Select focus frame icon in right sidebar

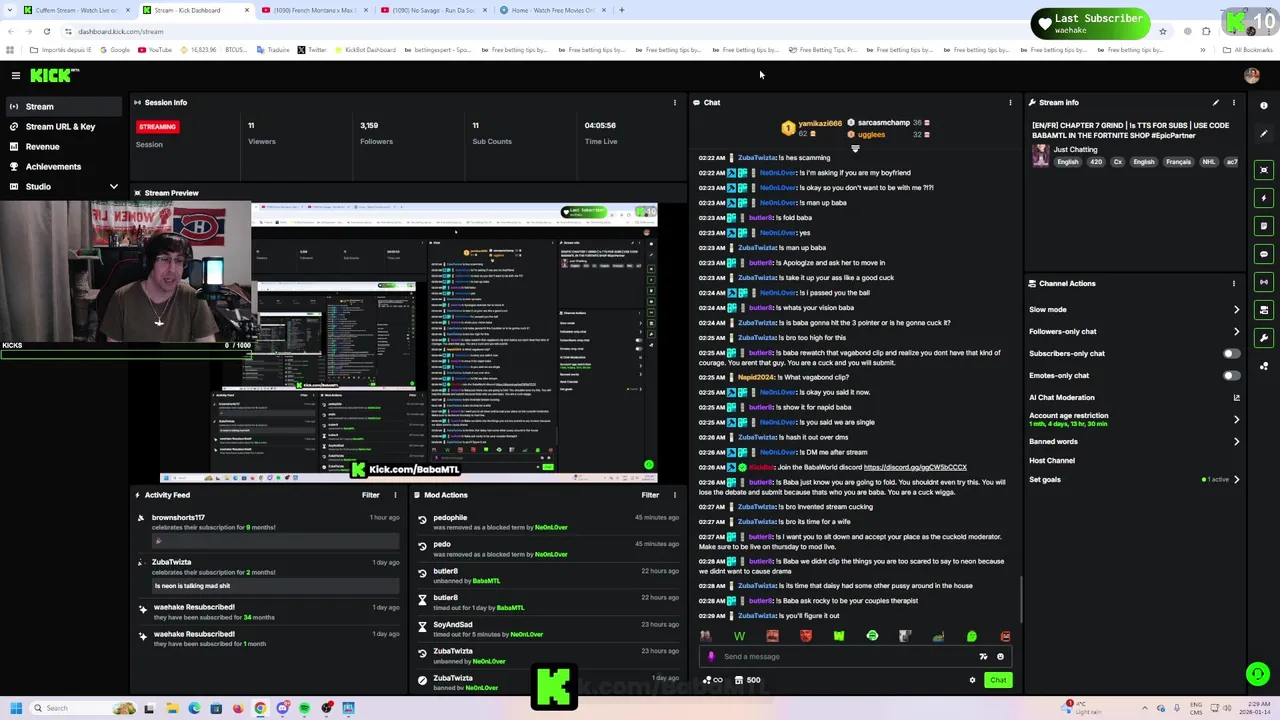coord(1264,170)
